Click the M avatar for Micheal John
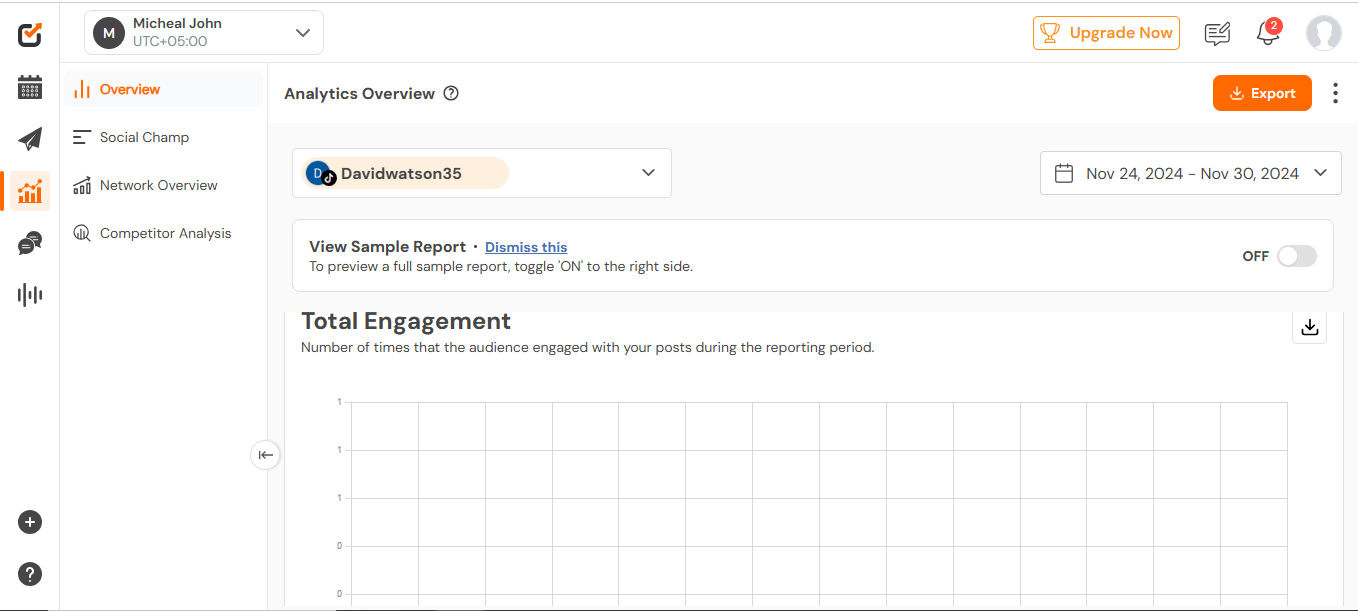1358x611 pixels. [x=109, y=33]
